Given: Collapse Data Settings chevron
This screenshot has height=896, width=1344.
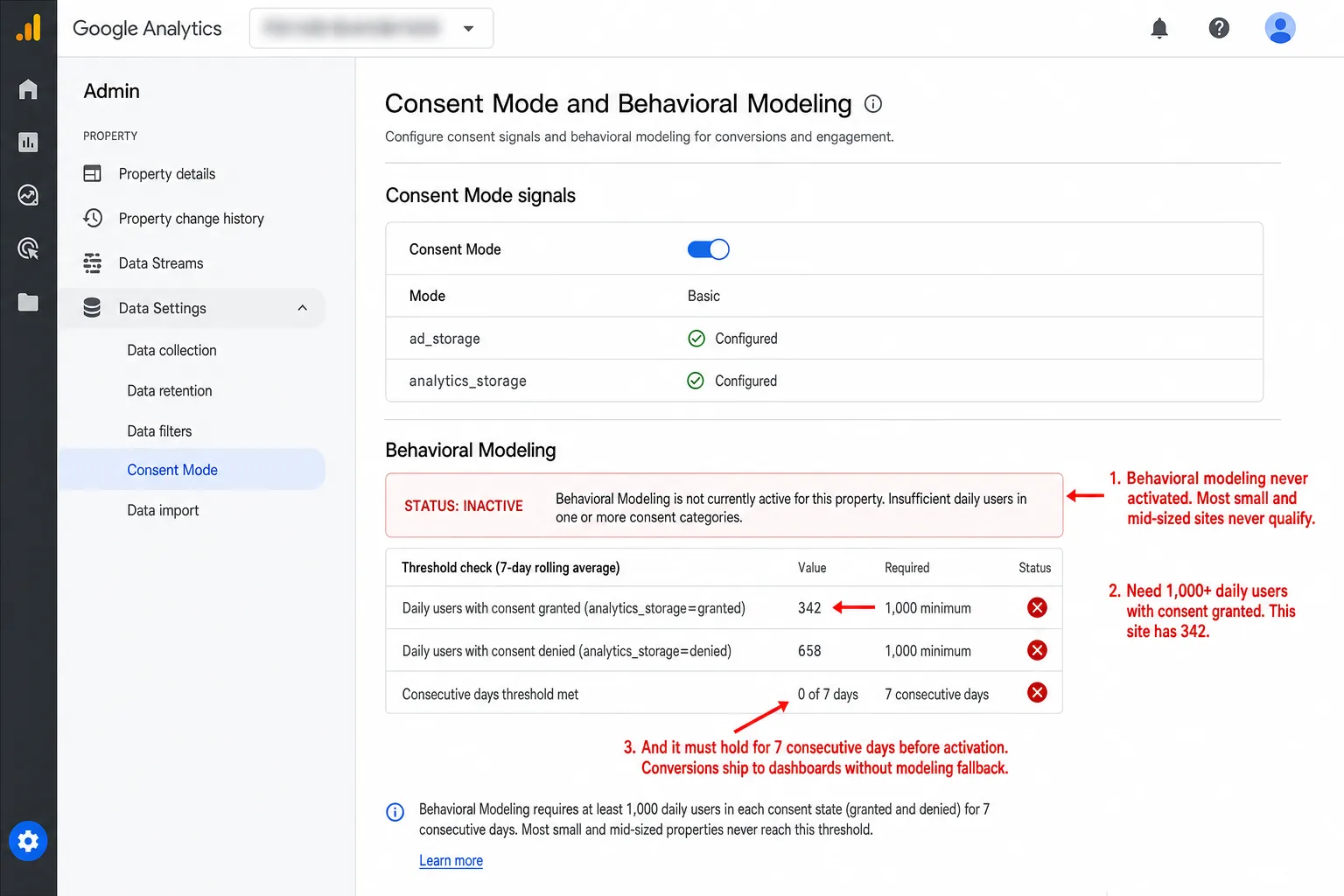Looking at the screenshot, I should 303,308.
